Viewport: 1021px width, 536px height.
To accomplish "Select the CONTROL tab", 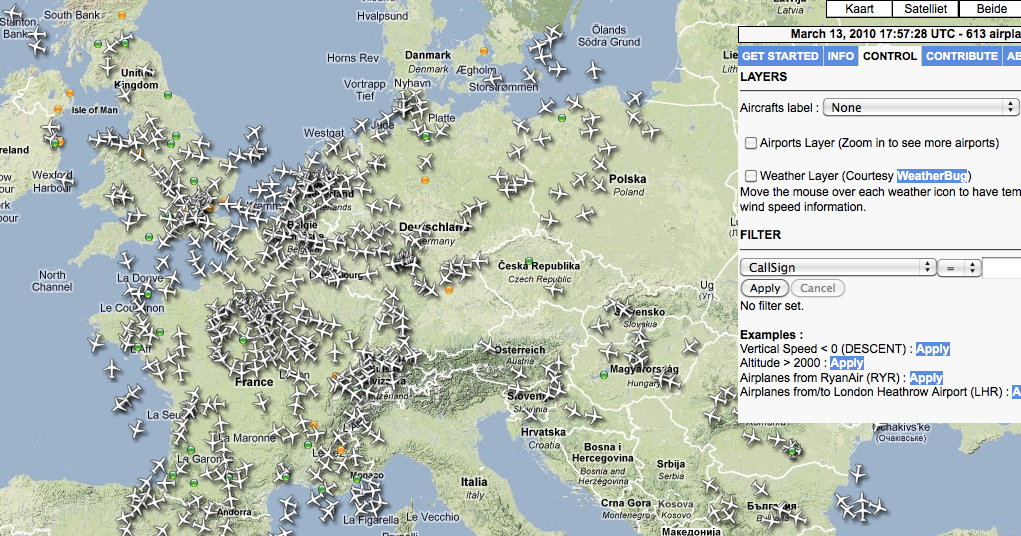I will point(889,56).
